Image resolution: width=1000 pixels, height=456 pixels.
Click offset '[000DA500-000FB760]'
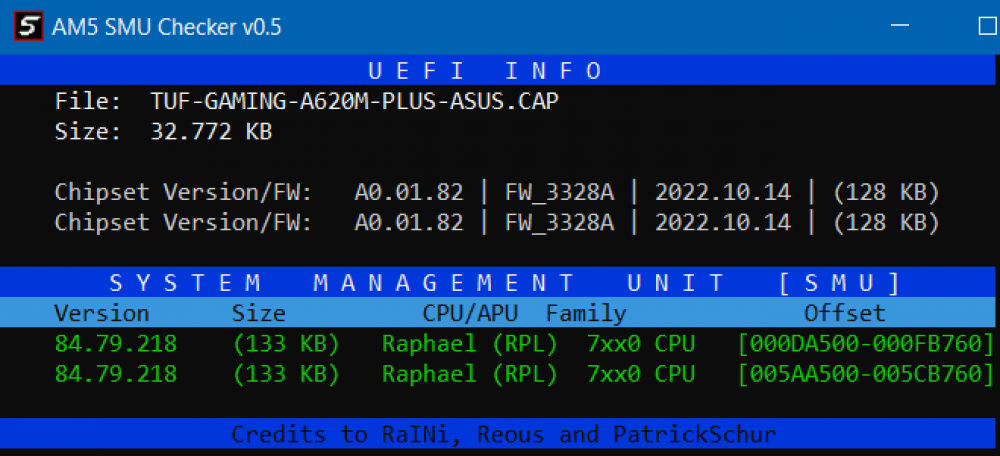866,344
